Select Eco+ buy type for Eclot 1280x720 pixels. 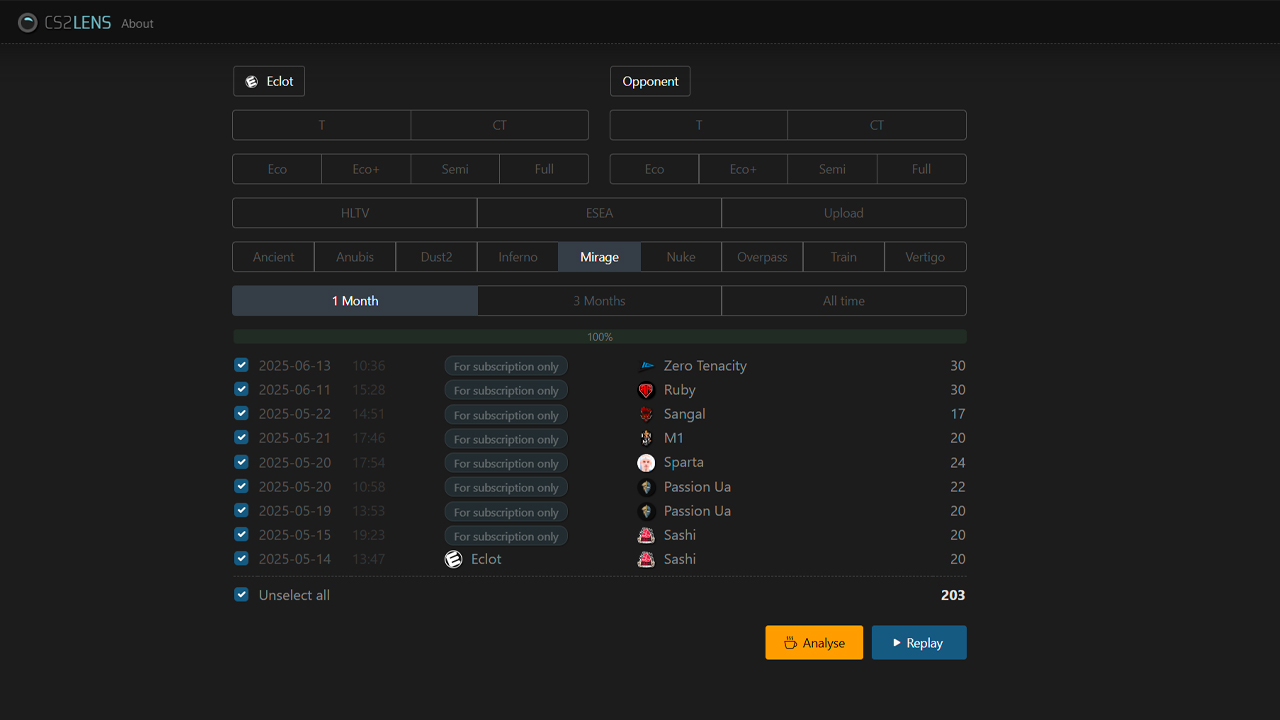click(366, 169)
